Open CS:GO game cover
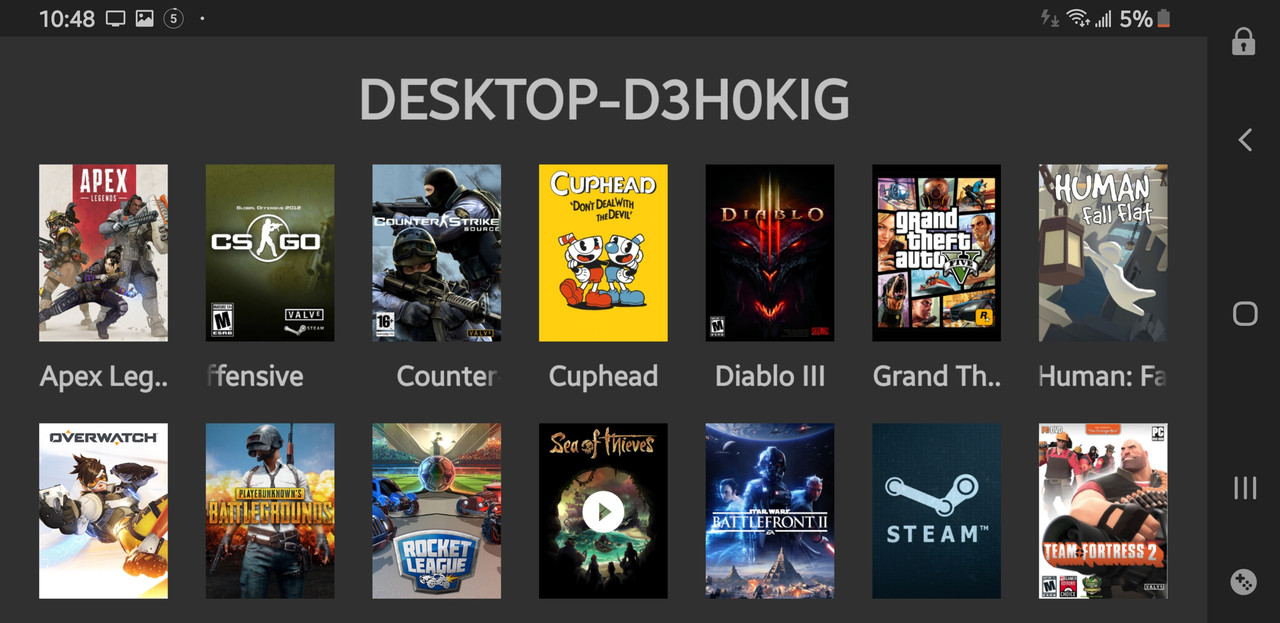Image resolution: width=1280 pixels, height=623 pixels. [x=270, y=253]
